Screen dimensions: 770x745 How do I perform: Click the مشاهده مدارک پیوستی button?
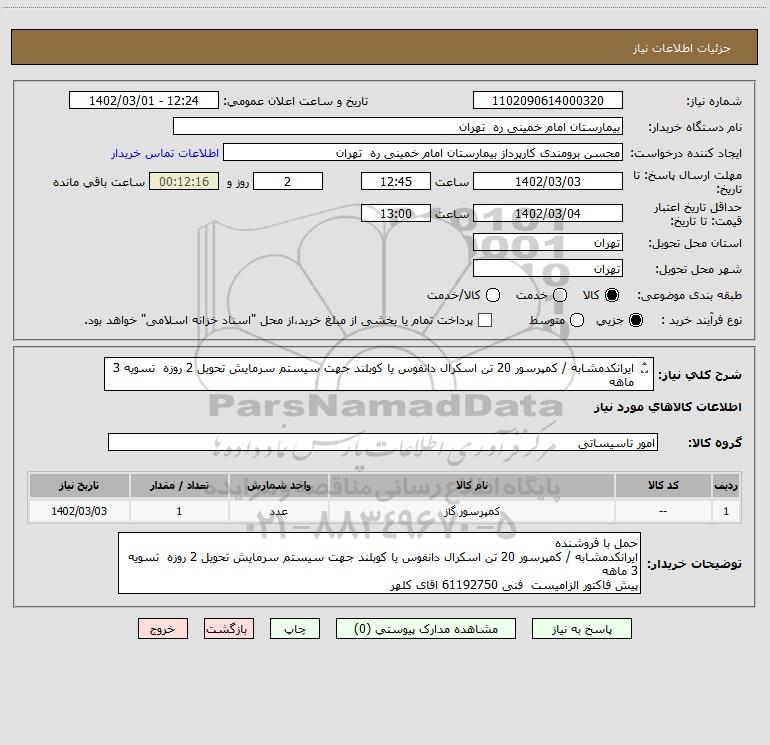tap(426, 629)
